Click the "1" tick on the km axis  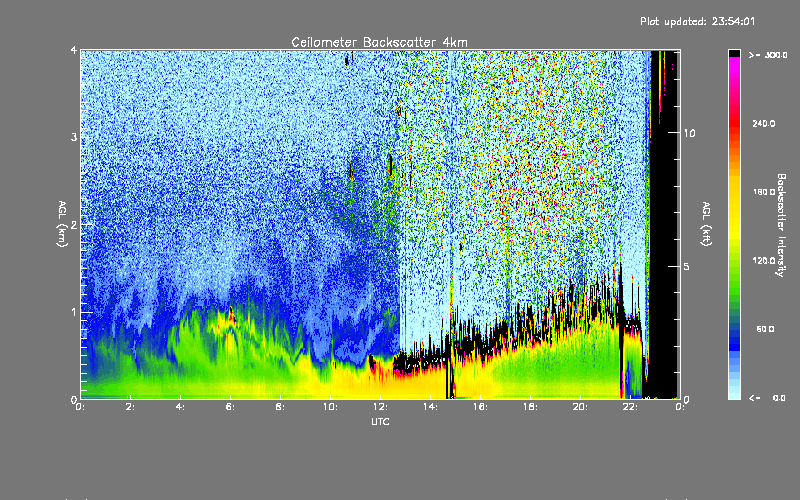pyautogui.click(x=74, y=312)
